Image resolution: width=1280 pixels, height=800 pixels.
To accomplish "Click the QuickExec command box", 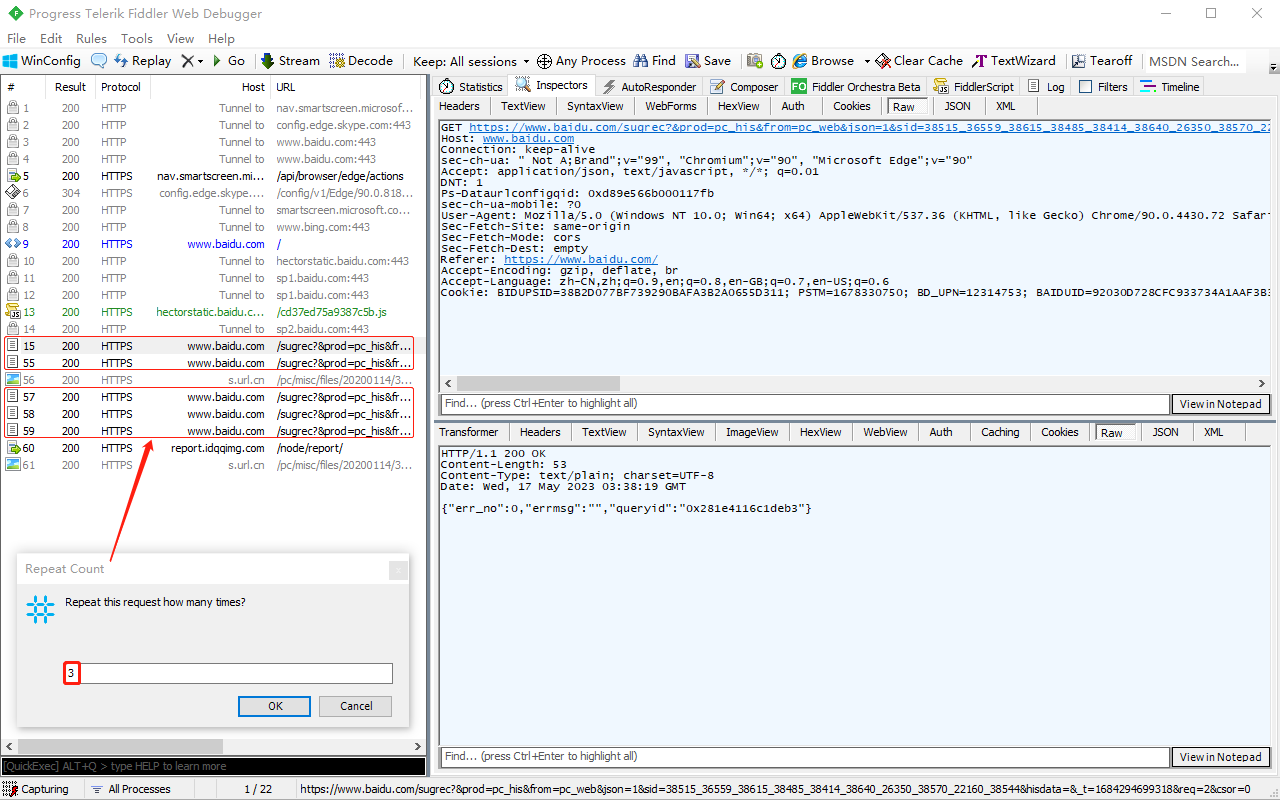I will point(213,766).
